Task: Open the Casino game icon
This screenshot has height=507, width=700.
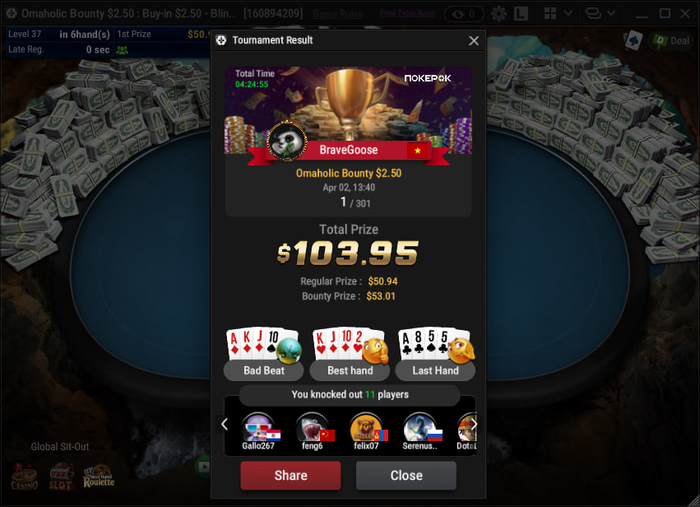Action: pyautogui.click(x=24, y=477)
